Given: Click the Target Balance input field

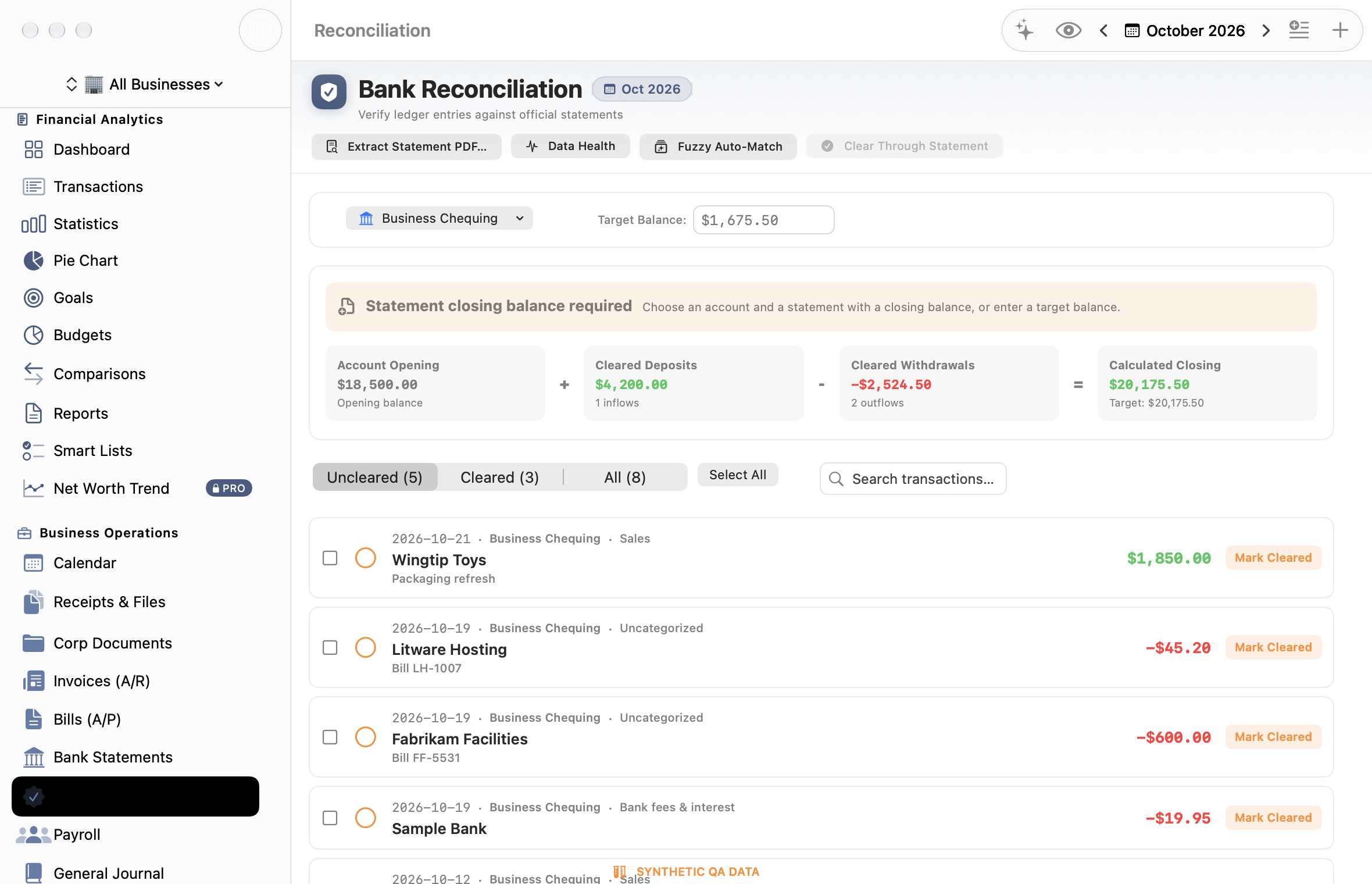Looking at the screenshot, I should (x=764, y=220).
